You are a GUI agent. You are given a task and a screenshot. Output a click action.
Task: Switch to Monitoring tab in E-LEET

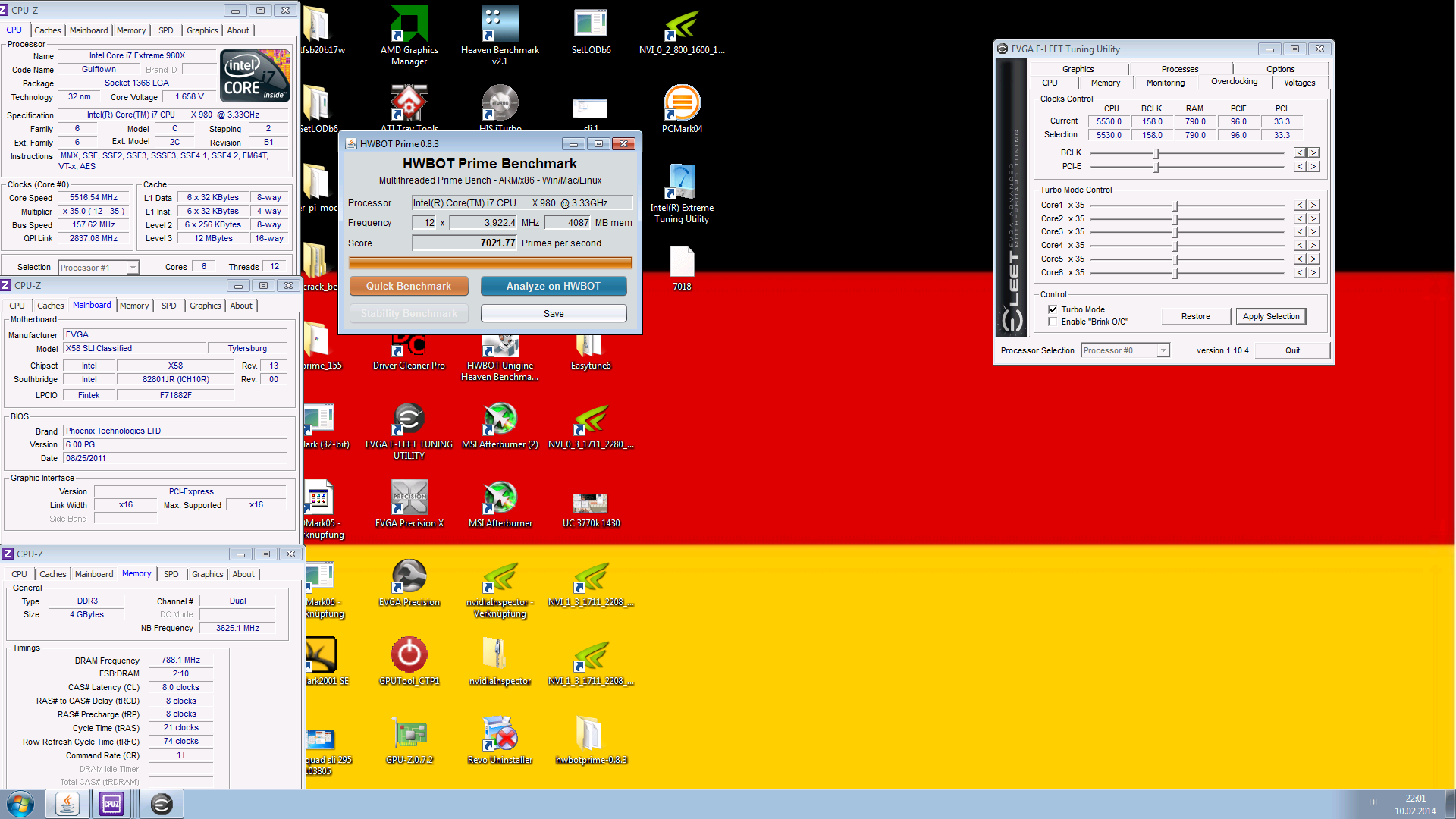click(1165, 83)
